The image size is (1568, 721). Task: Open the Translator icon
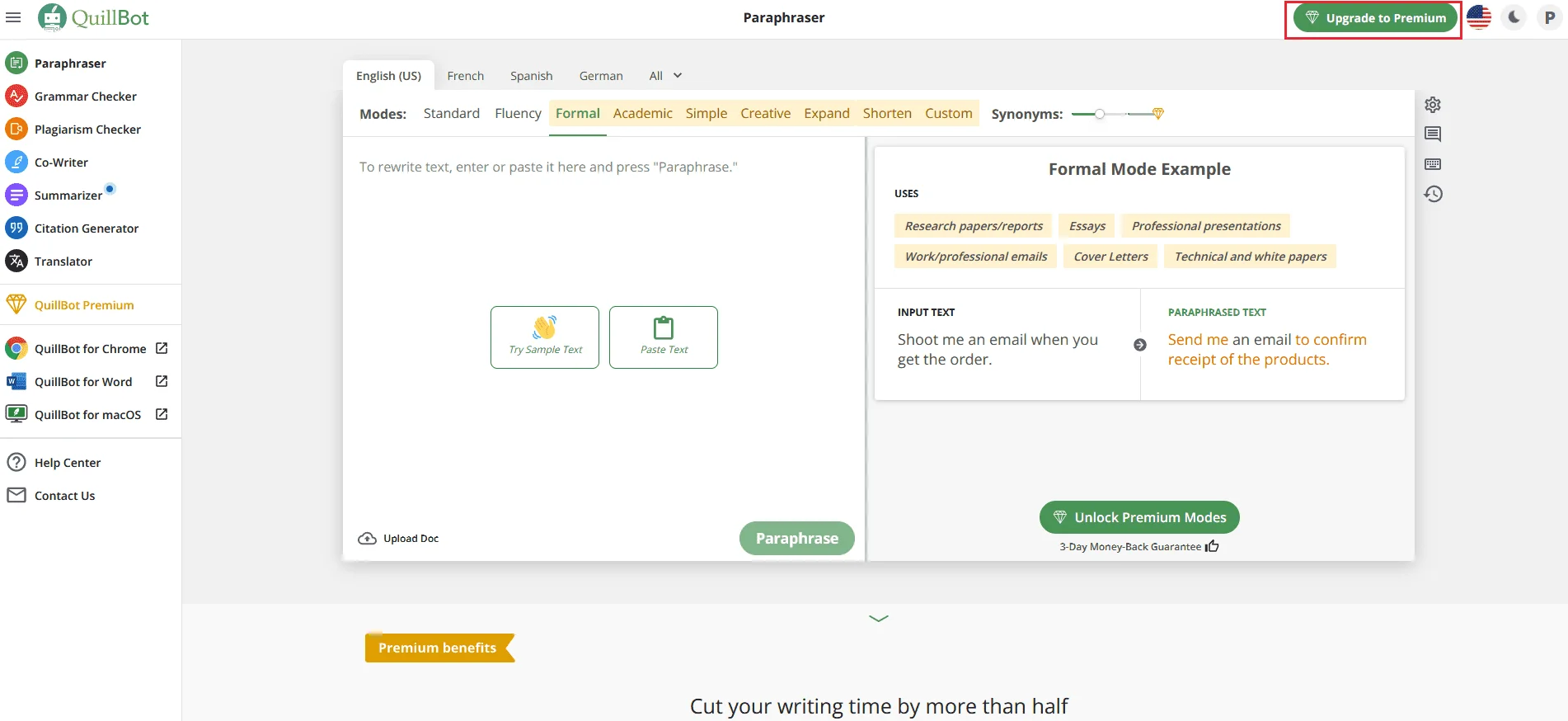16,261
